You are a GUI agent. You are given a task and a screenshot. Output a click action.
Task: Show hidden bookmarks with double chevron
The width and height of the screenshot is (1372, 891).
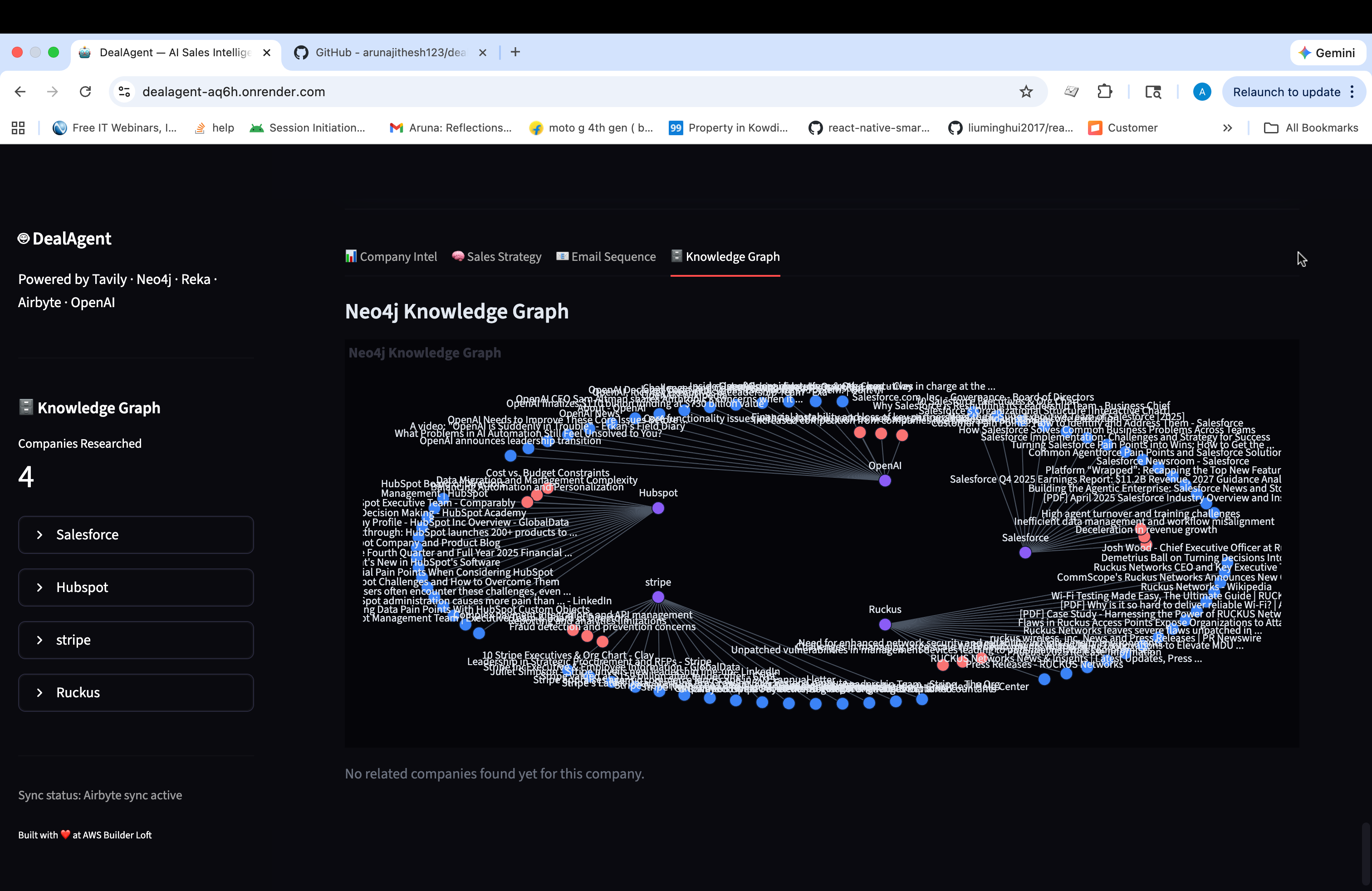tap(1227, 128)
